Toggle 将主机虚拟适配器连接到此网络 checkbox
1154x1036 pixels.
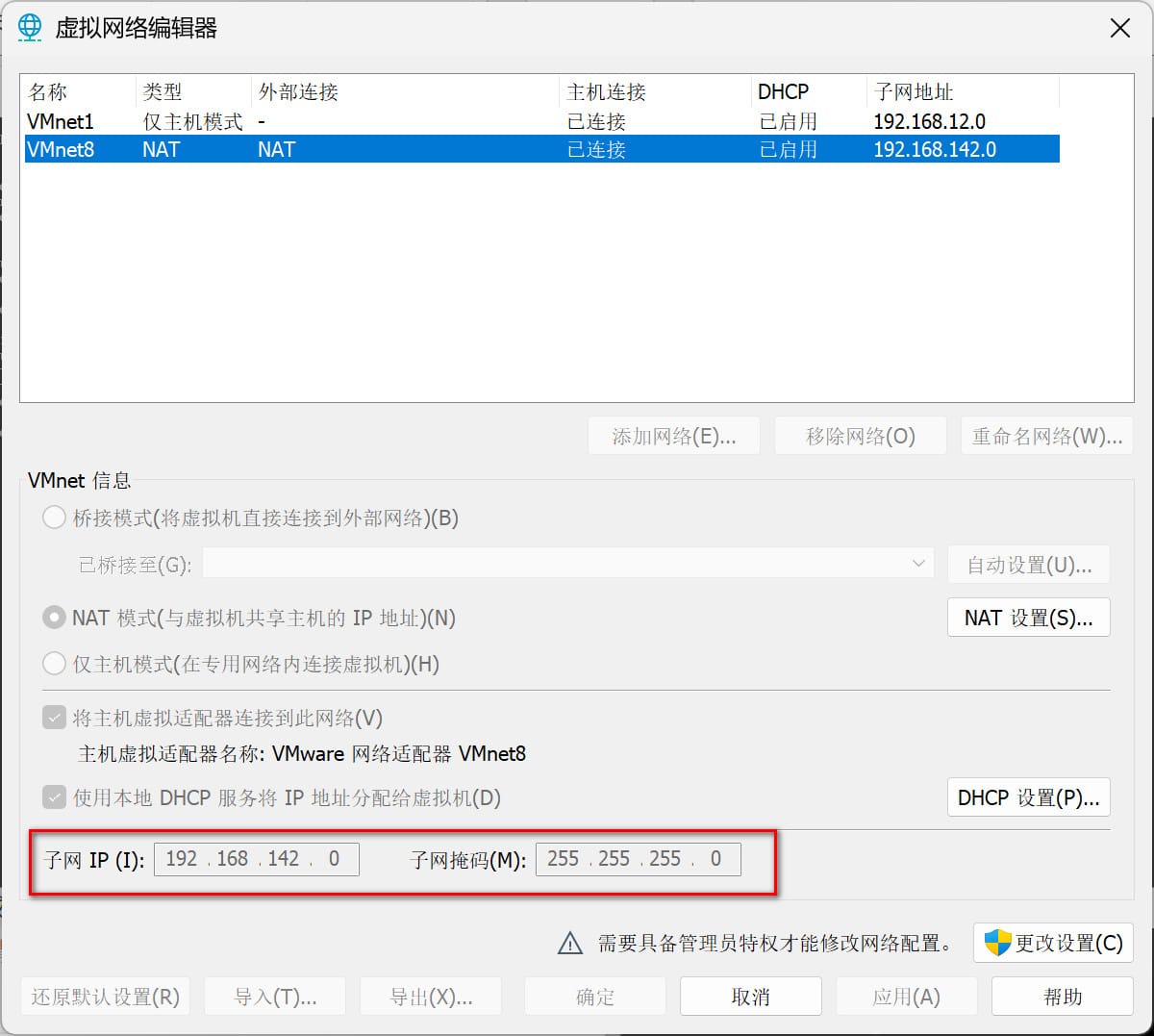[x=54, y=718]
